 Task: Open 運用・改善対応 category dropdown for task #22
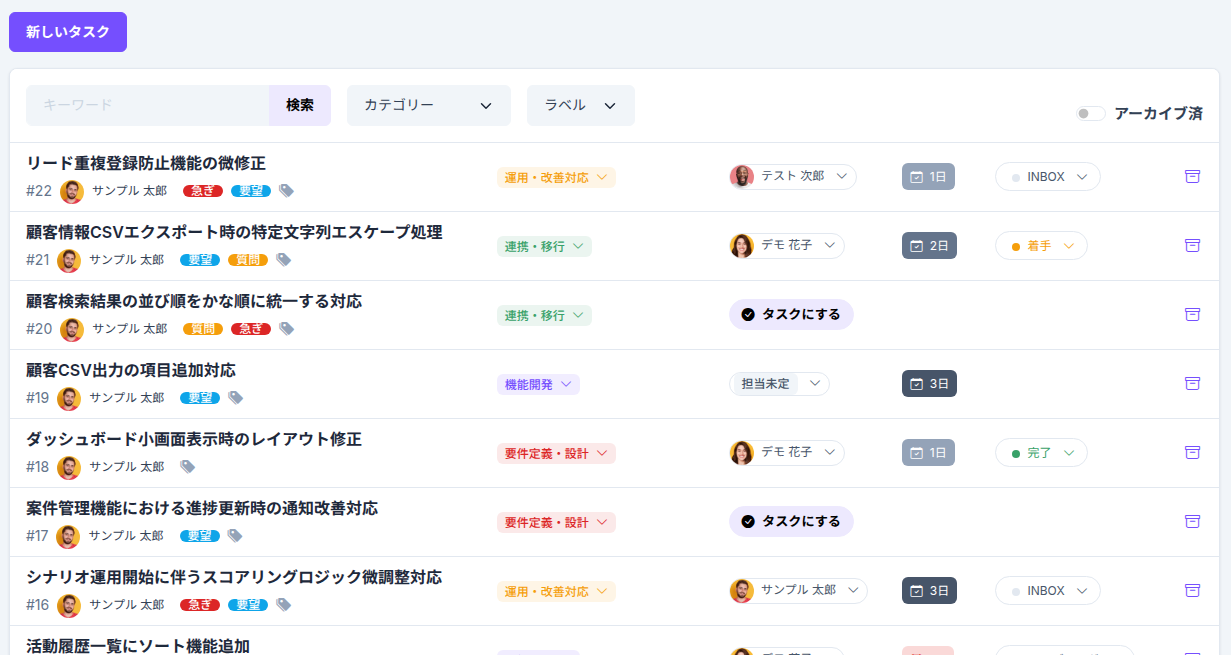point(556,177)
